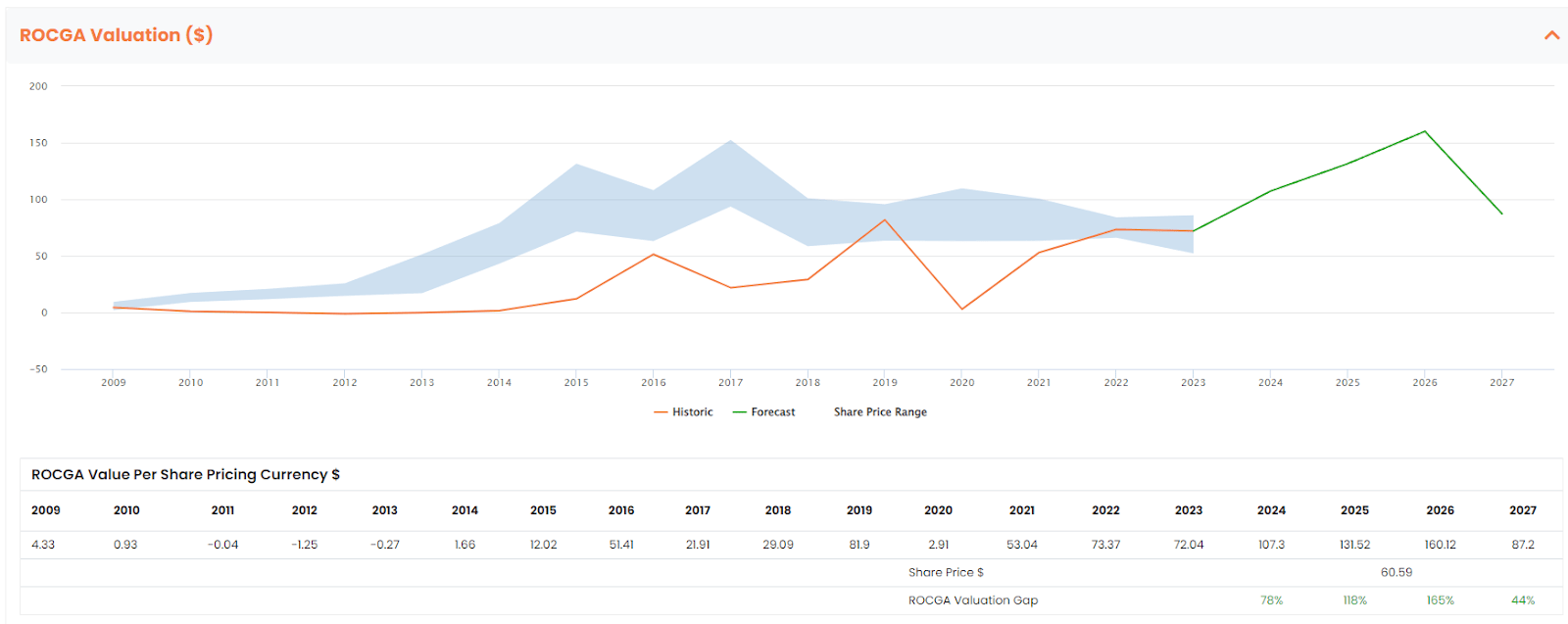Click the share price value 60.59
Screen dimensions: 1568x624
point(1396,572)
